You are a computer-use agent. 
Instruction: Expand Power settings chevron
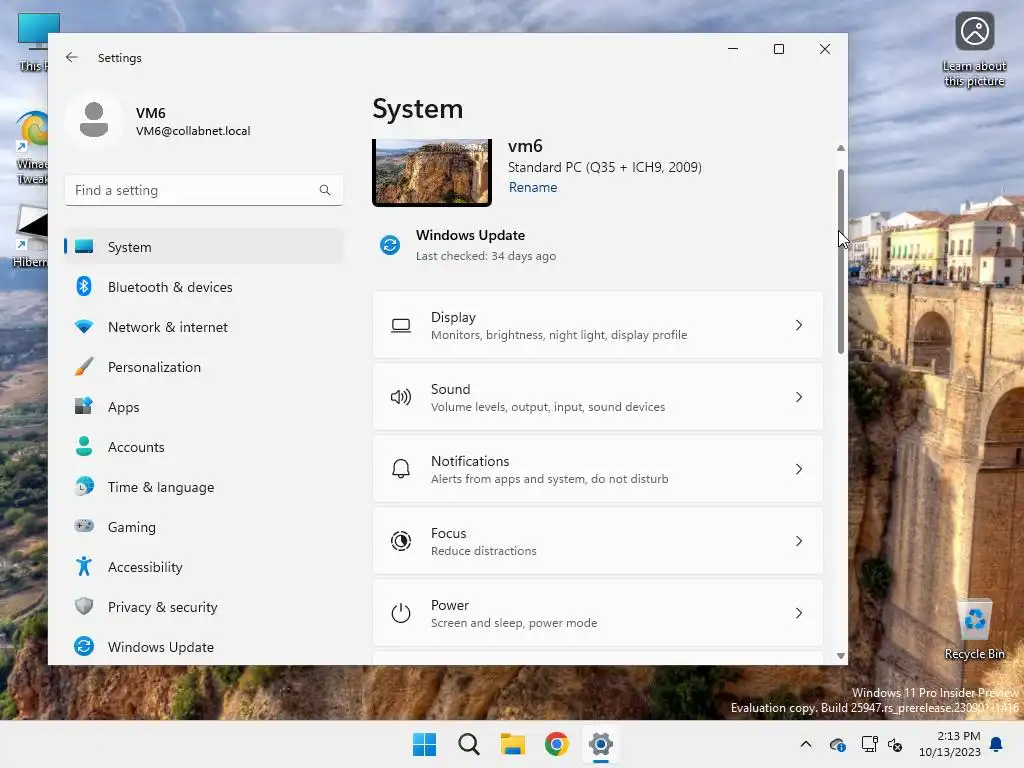tap(799, 613)
